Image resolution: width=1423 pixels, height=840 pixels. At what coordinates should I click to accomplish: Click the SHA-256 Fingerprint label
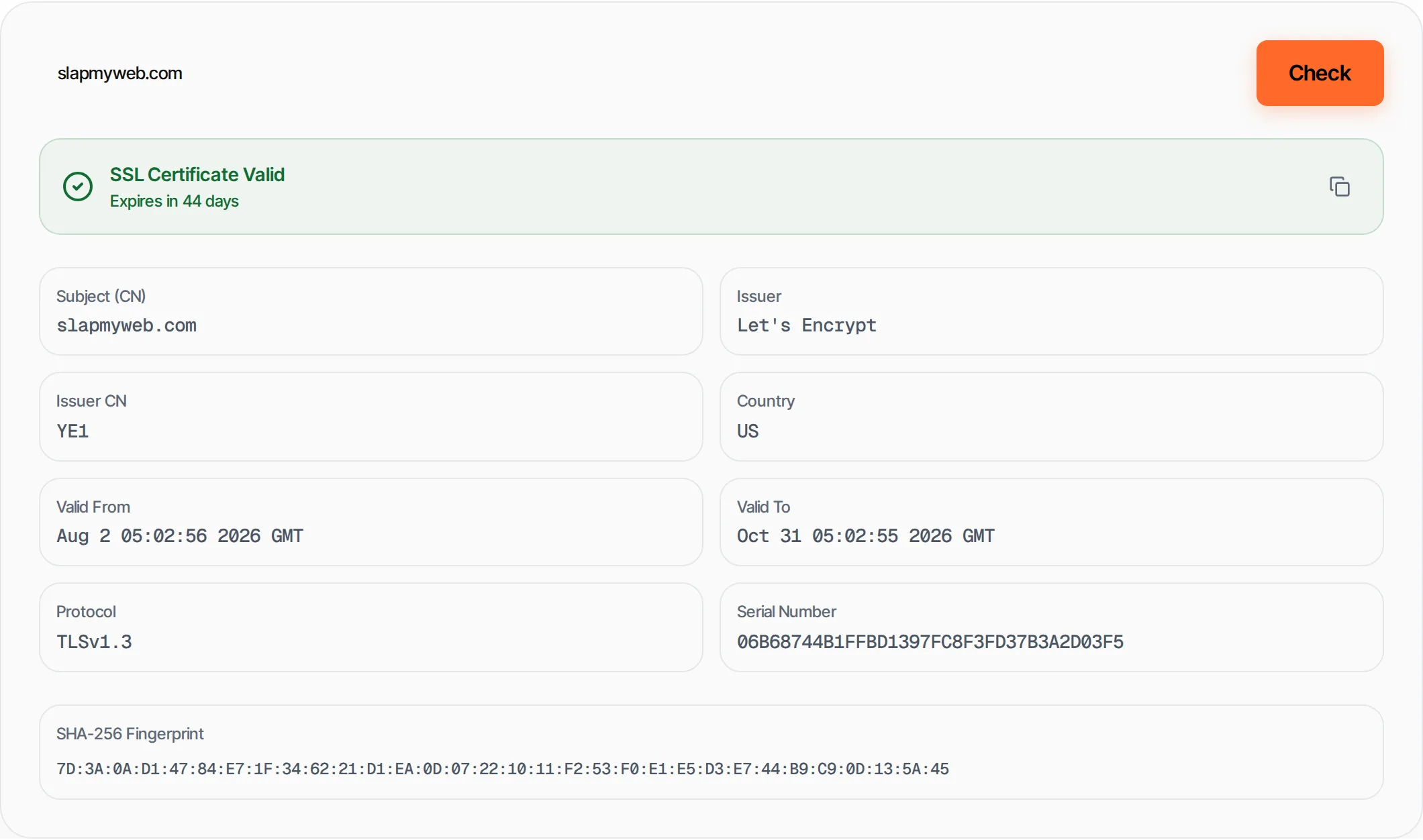[x=130, y=734]
